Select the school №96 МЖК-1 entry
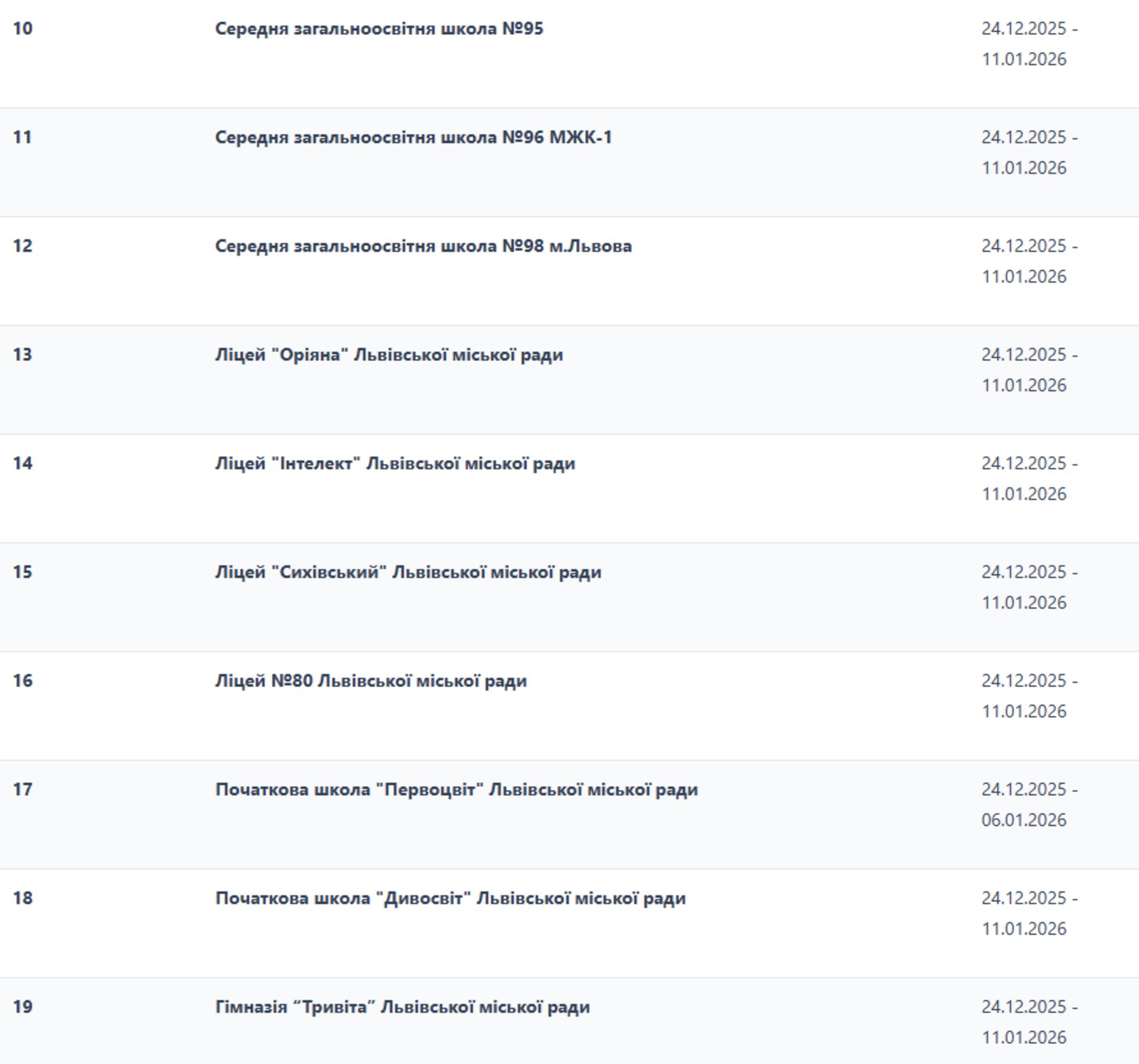The height and width of the screenshot is (1064, 1139). (413, 137)
